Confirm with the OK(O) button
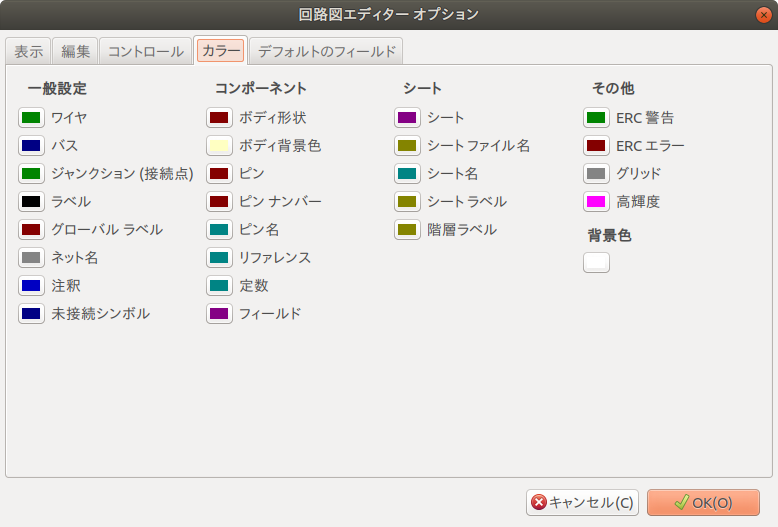Screen dimensions: 778x527 coord(702,502)
